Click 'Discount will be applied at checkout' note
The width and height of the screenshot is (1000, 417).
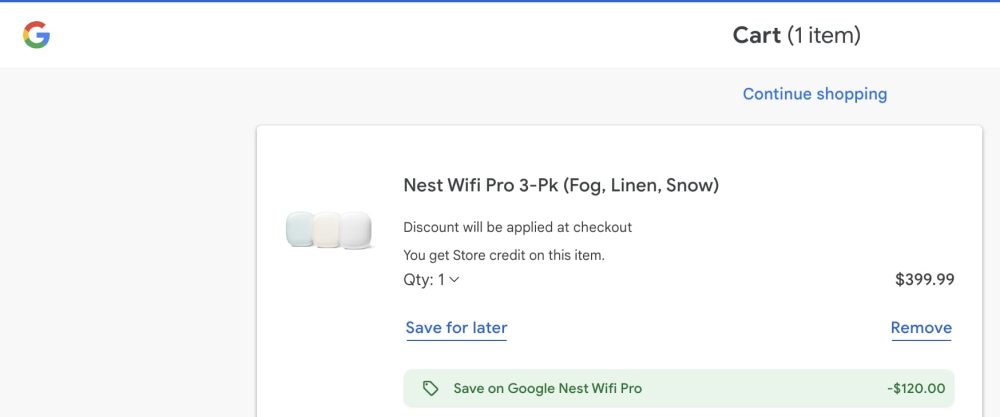[517, 227]
